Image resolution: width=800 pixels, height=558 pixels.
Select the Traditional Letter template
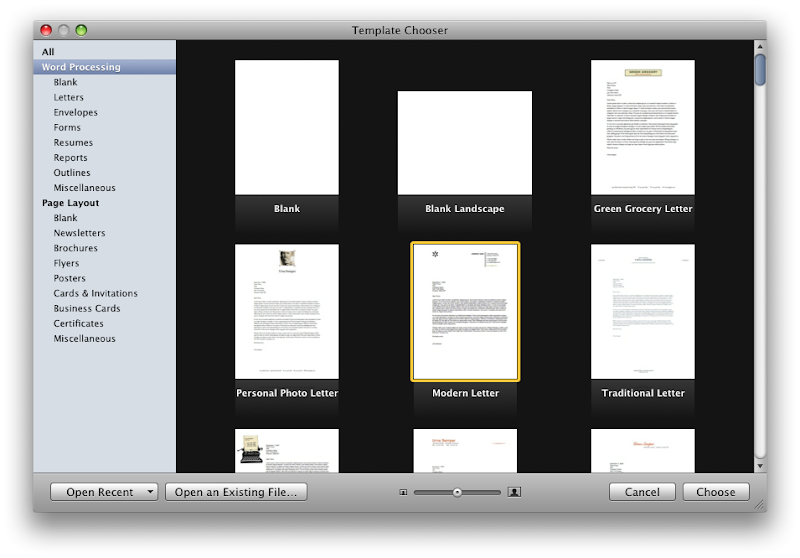pos(642,311)
